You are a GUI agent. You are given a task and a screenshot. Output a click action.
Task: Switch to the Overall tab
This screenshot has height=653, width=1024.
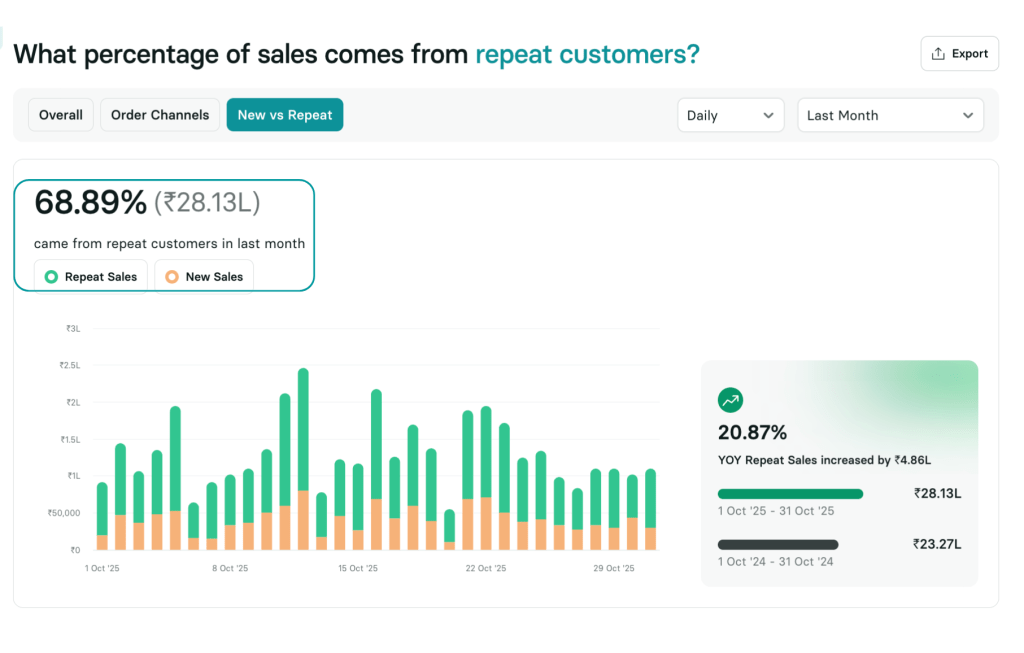pyautogui.click(x=60, y=114)
